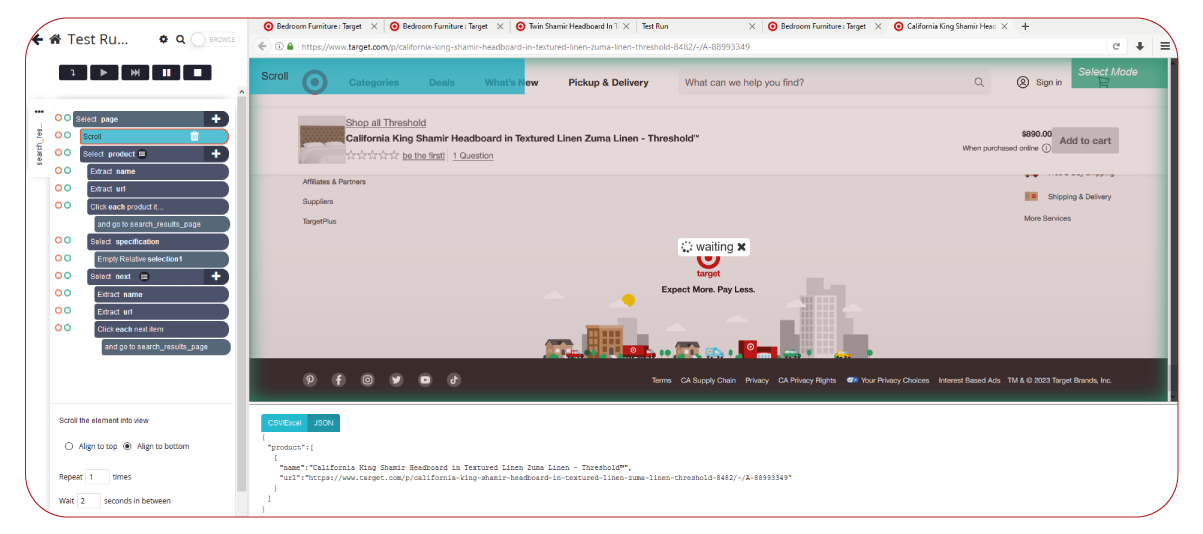
Task: Switch to the CSV/Excel results tab
Action: 285,423
